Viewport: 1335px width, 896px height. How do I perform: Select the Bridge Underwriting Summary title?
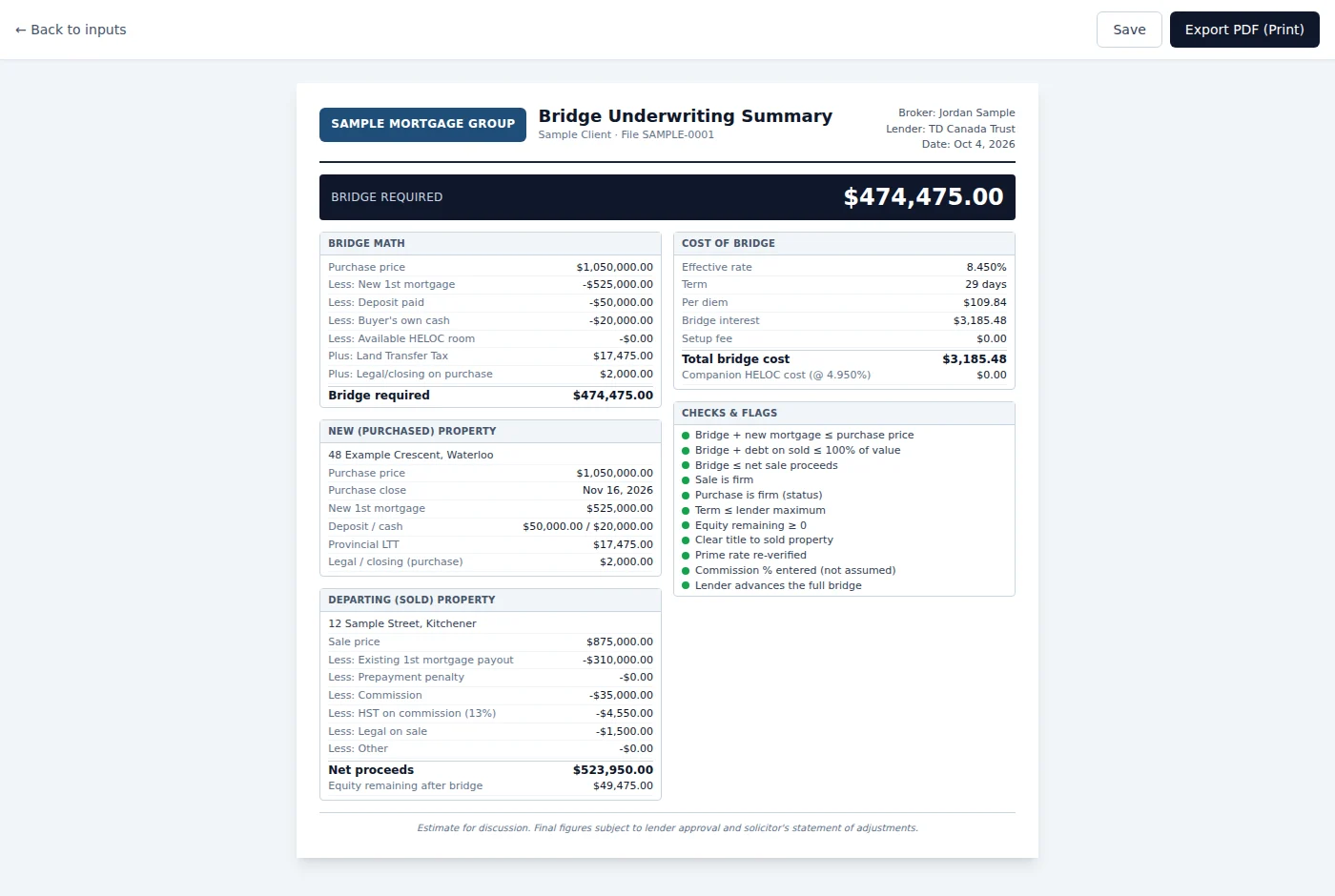click(685, 115)
